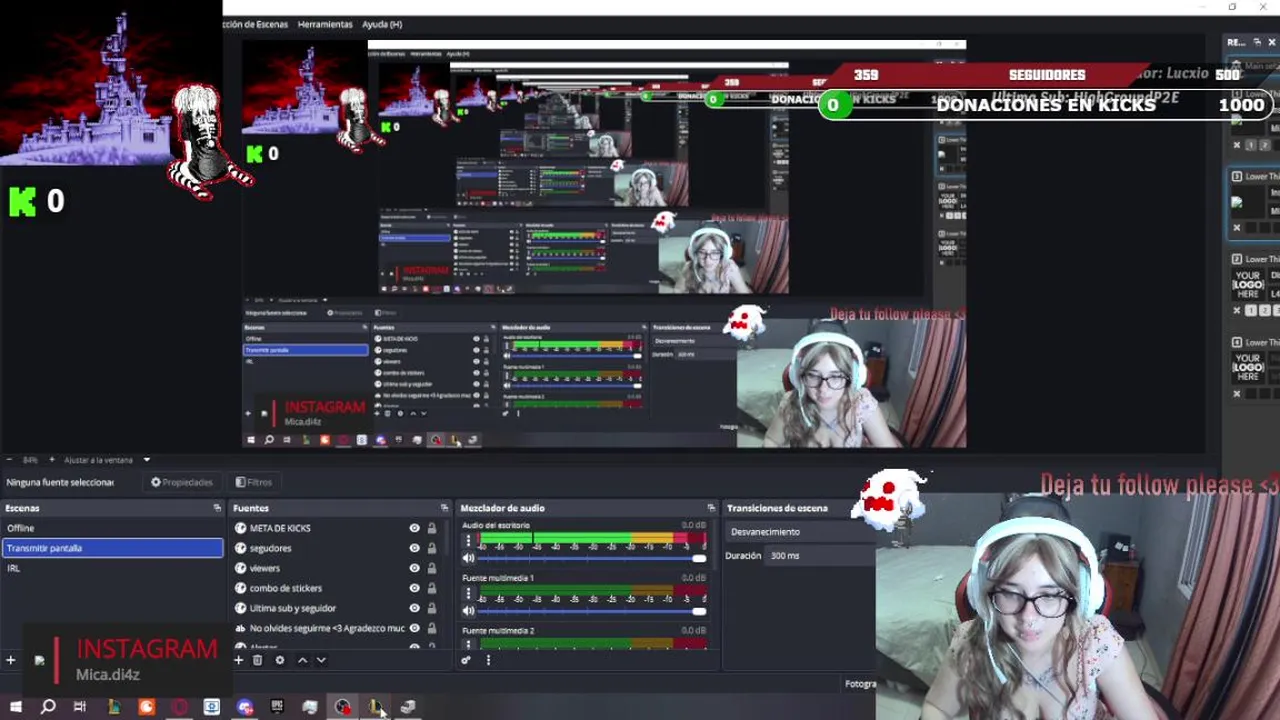
Task: Select the highlighted second Lower Third header
Action: coord(1256,176)
